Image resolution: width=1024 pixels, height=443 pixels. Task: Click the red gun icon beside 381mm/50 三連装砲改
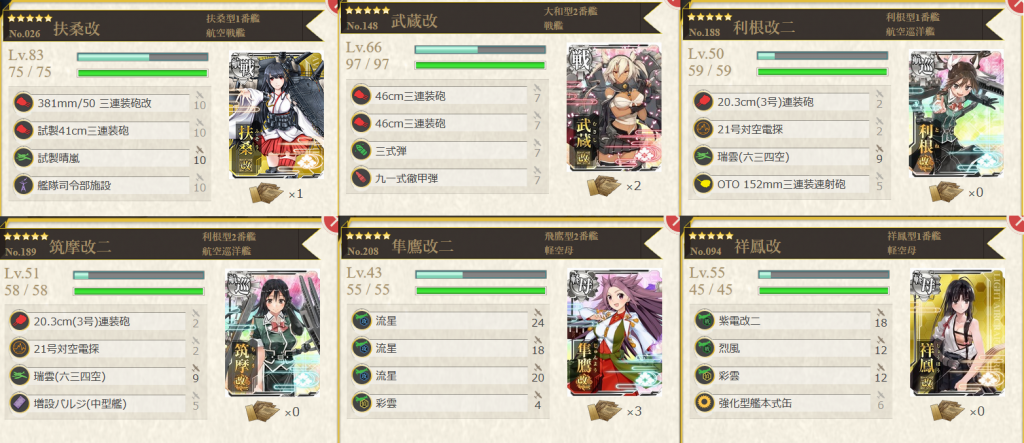pos(24,103)
